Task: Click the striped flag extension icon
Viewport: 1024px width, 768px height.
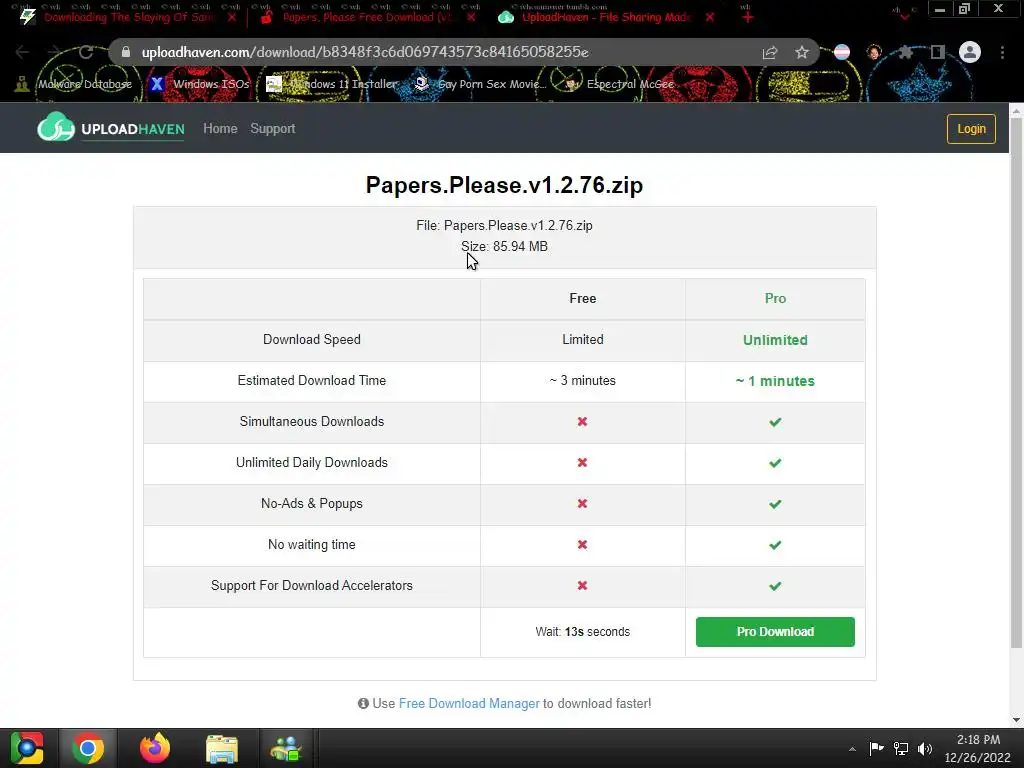Action: pyautogui.click(x=842, y=52)
